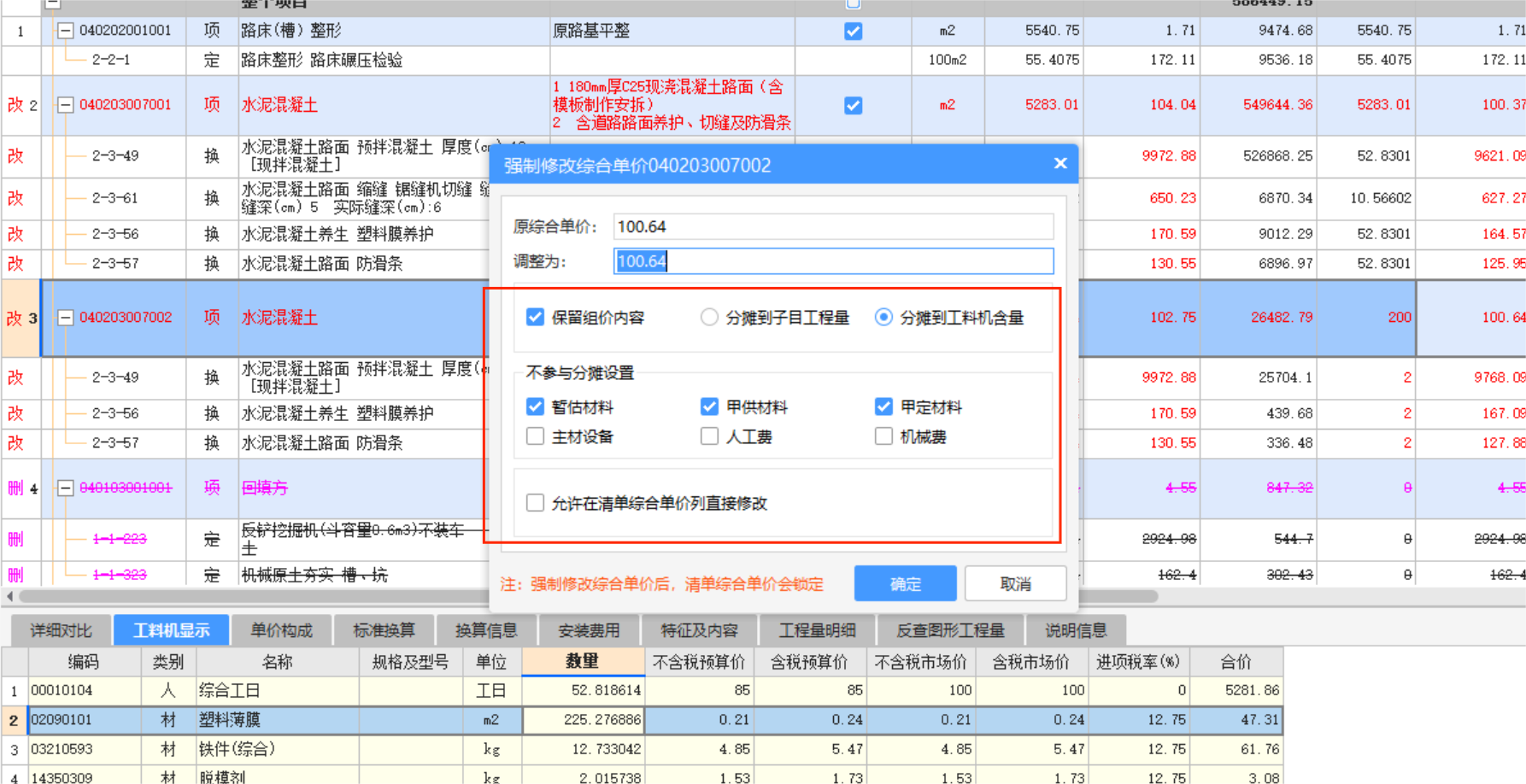Open the 单价构成 tab

click(x=281, y=630)
